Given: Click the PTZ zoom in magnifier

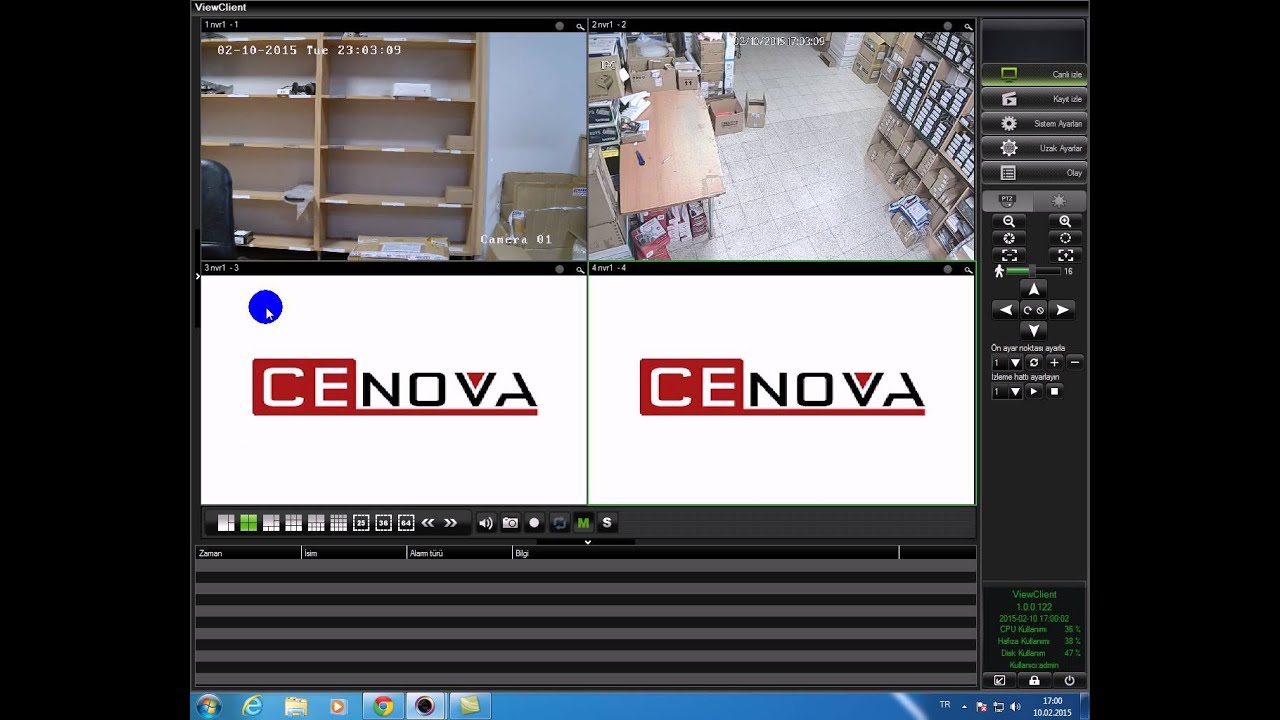Looking at the screenshot, I should pos(1065,221).
